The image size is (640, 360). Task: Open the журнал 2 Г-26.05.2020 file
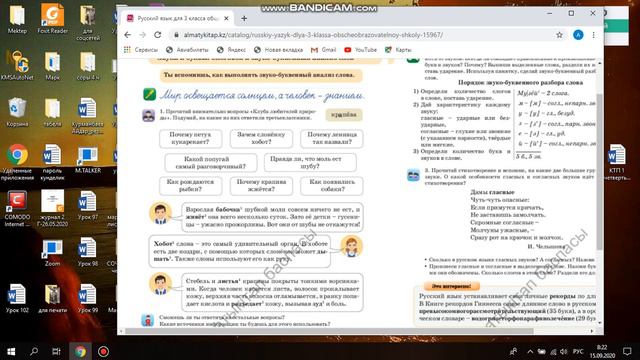[x=52, y=209]
